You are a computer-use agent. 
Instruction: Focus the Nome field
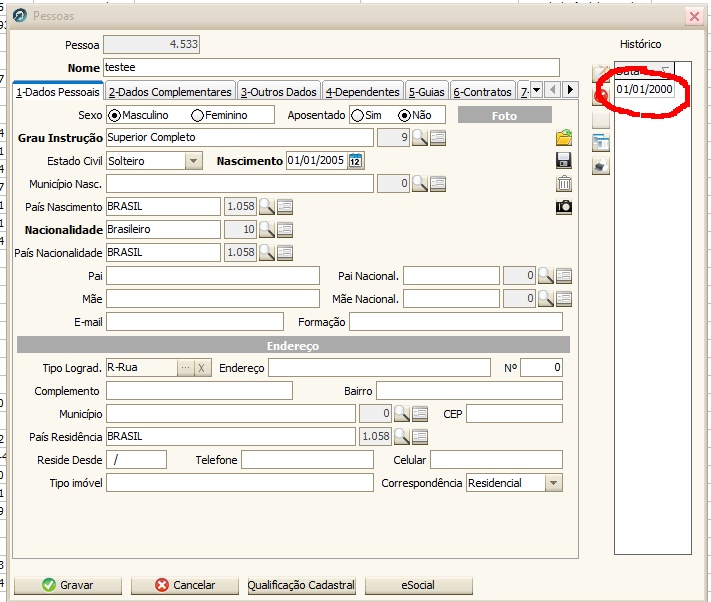331,68
